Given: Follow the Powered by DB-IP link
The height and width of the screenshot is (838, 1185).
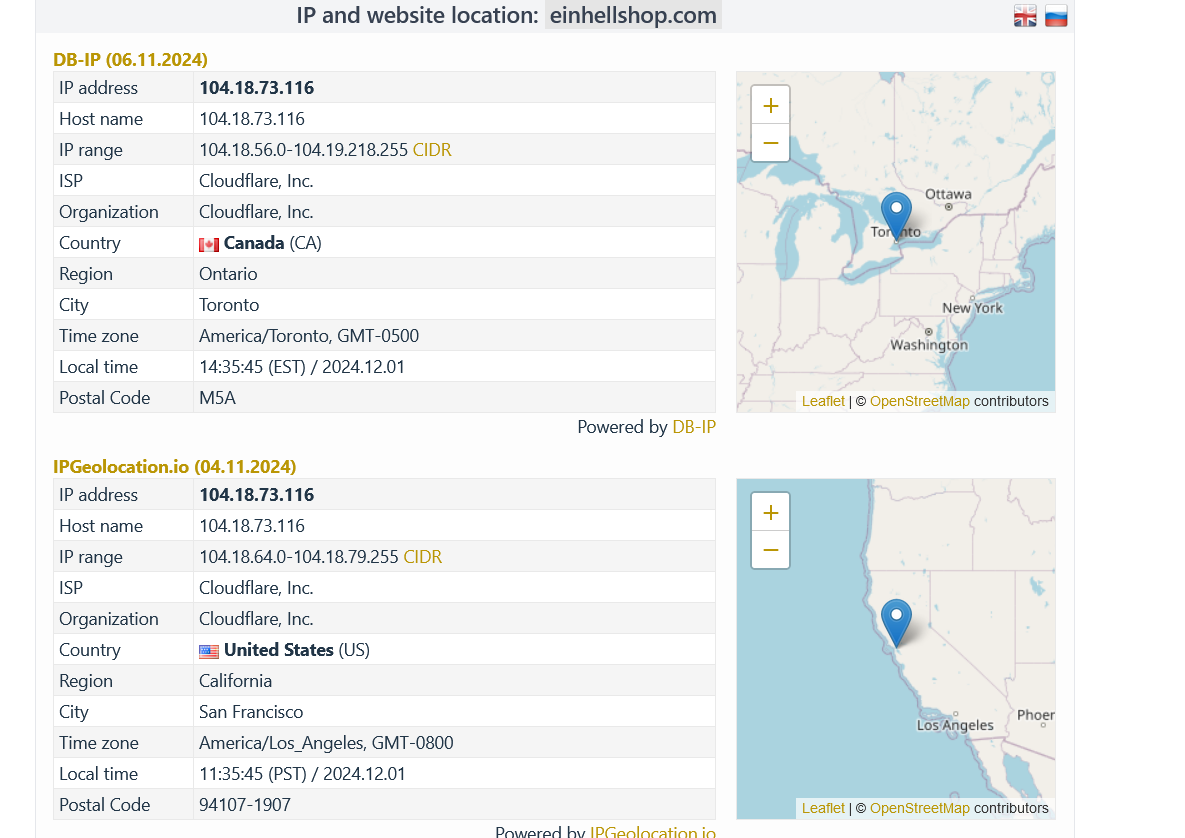Looking at the screenshot, I should click(694, 427).
